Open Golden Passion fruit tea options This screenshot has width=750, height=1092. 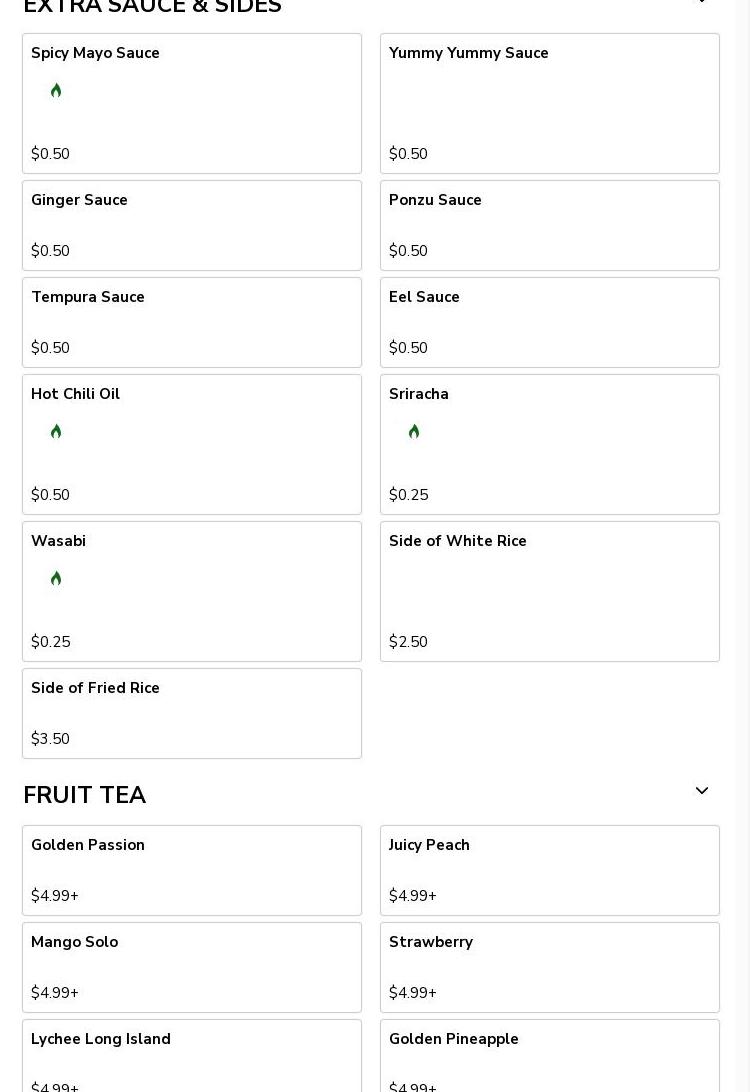[x=191, y=870]
